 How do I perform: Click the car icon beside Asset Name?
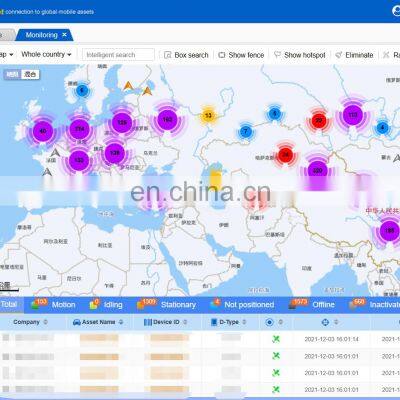click(x=77, y=322)
